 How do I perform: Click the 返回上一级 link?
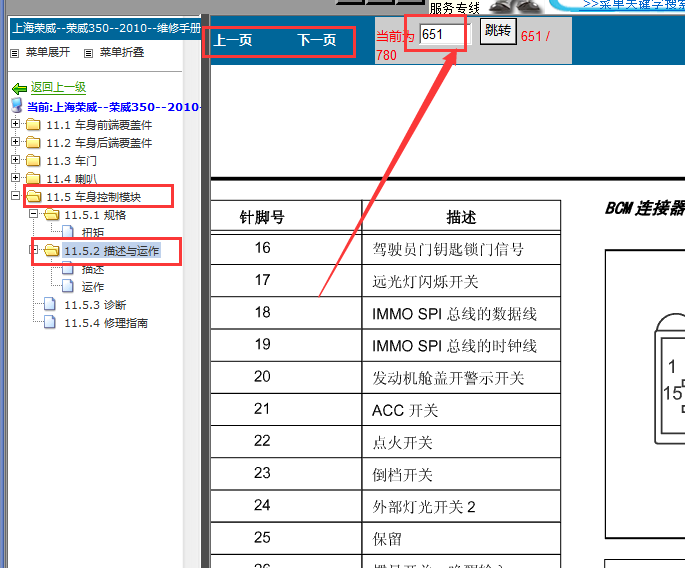point(58,87)
